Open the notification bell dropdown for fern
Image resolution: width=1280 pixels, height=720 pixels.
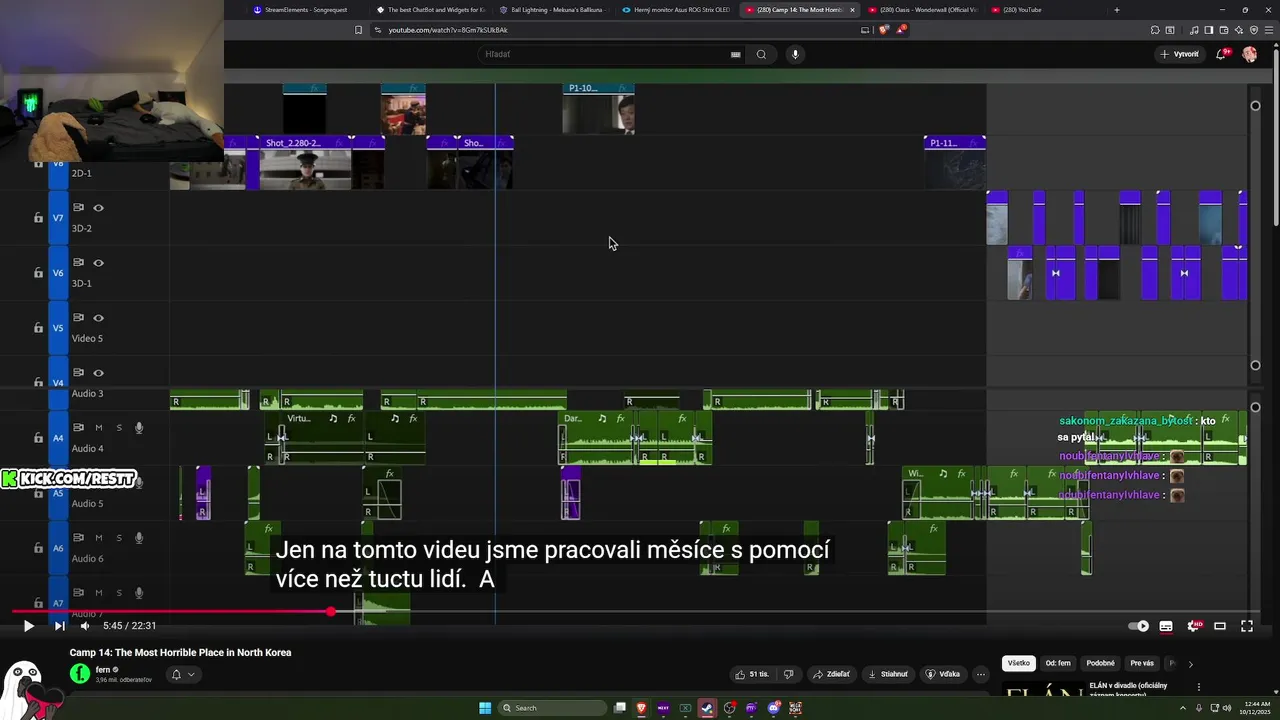pyautogui.click(x=182, y=674)
